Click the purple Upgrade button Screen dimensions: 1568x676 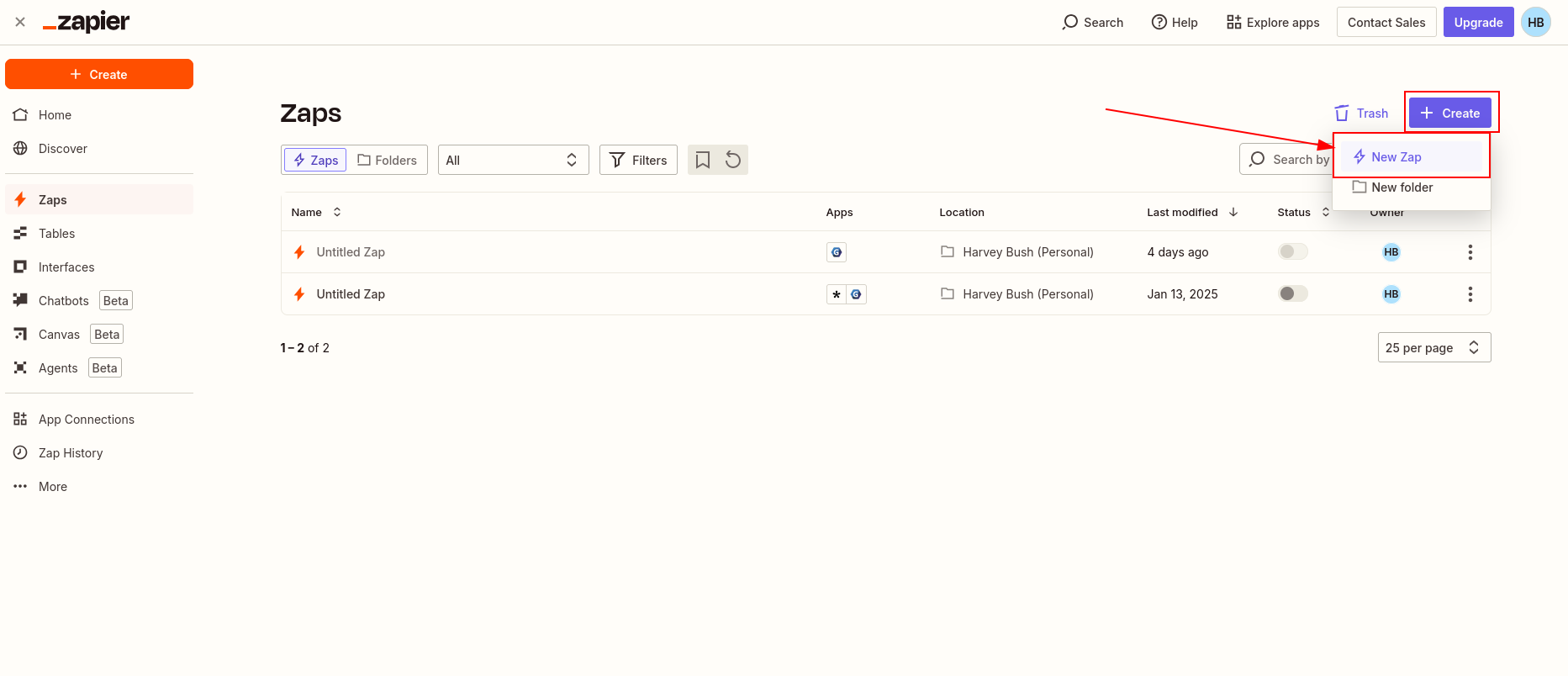[x=1478, y=23]
